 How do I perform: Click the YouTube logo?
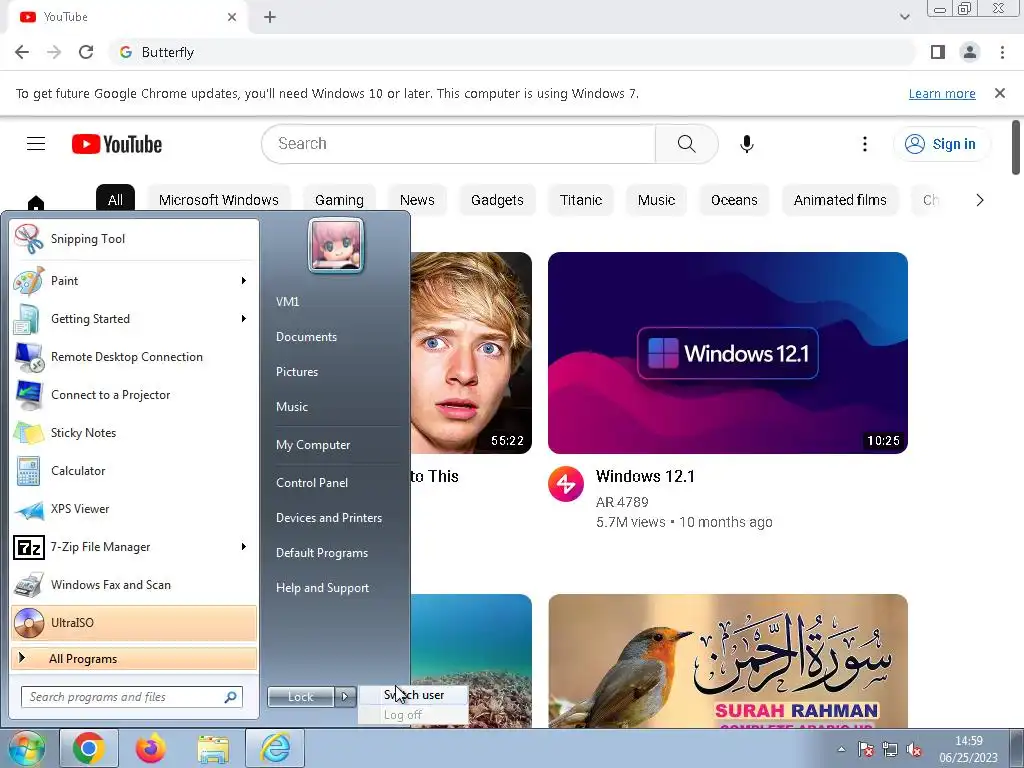(117, 144)
